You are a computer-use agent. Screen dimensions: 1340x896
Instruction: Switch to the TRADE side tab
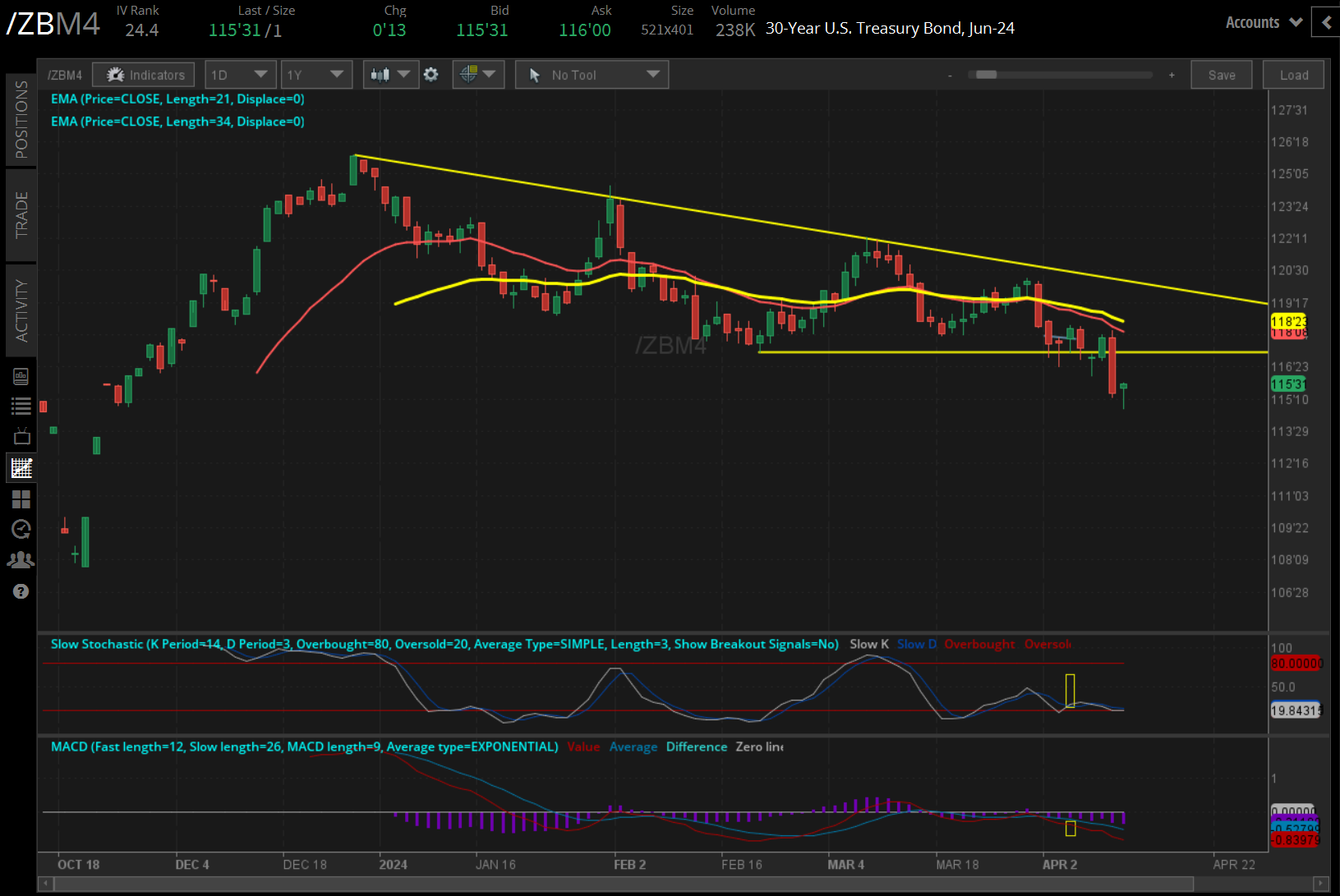click(21, 215)
